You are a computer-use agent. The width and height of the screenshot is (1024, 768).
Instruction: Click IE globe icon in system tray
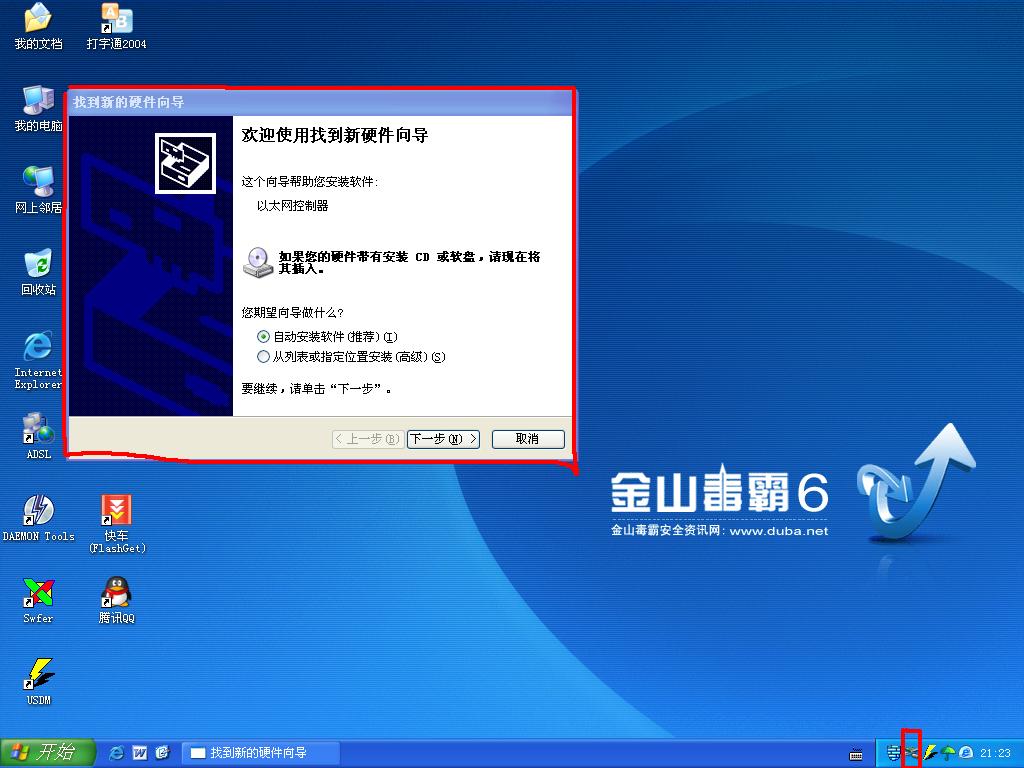tap(966, 752)
